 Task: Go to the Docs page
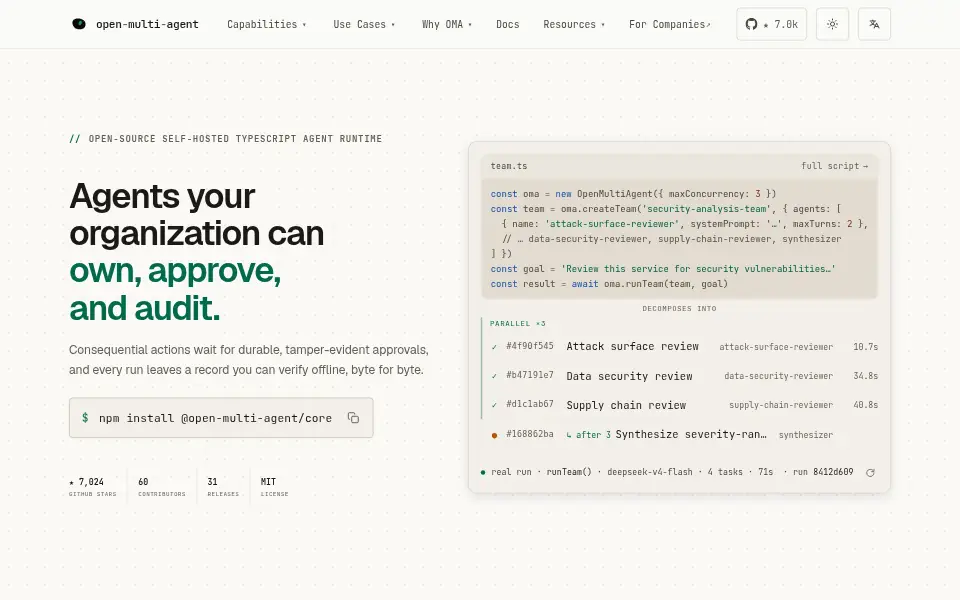(x=508, y=24)
